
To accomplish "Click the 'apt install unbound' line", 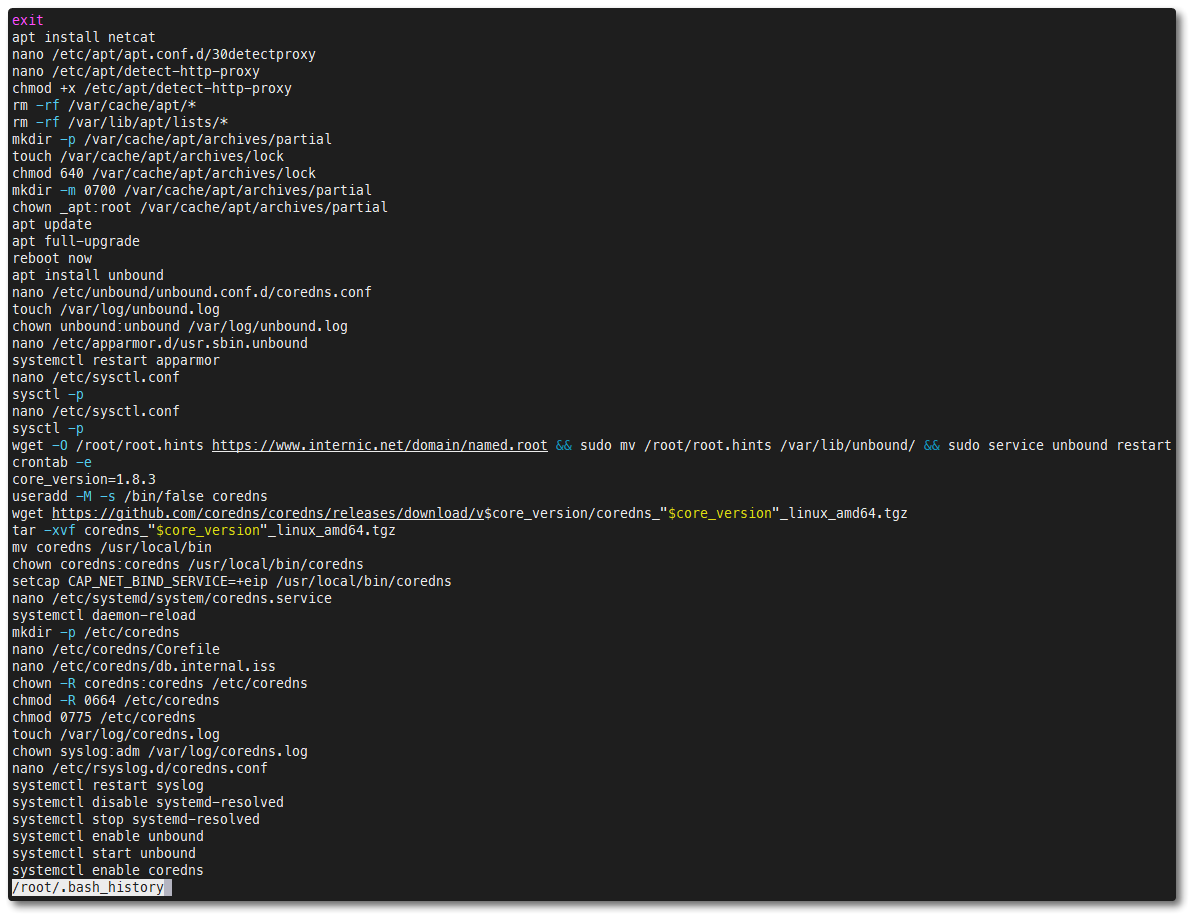I will tap(88, 275).
